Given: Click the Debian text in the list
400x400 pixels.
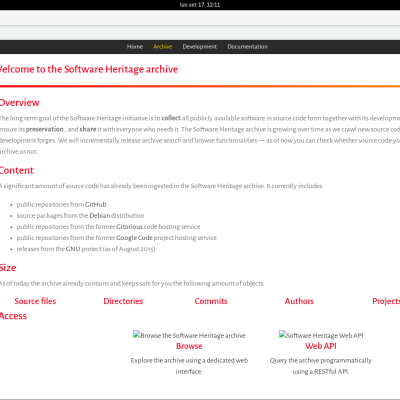Looking at the screenshot, I should [x=100, y=215].
